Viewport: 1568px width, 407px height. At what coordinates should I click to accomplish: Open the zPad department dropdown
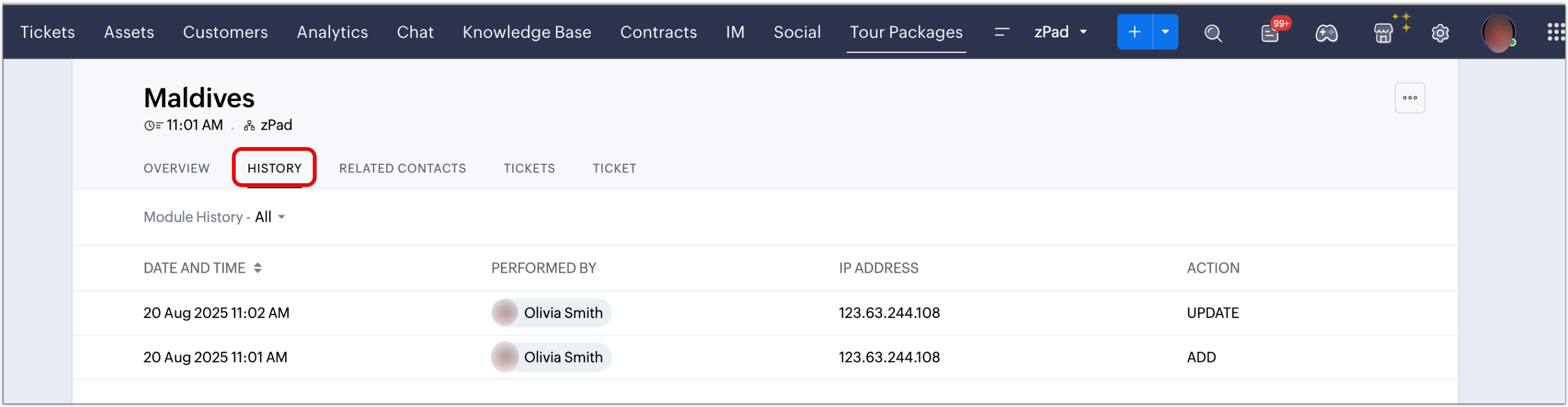(1060, 32)
